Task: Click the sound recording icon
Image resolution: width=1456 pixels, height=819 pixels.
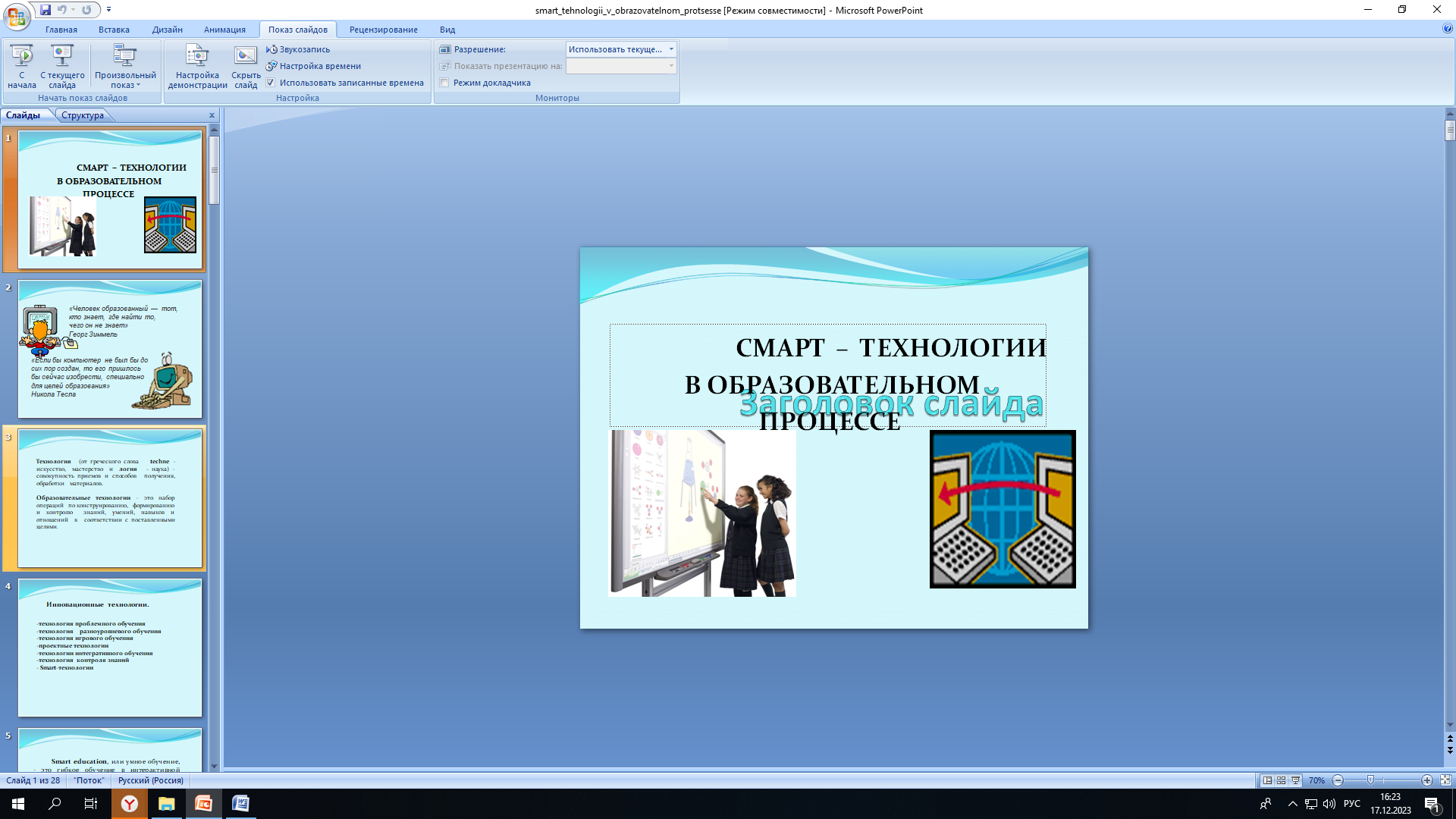Action: coord(271,49)
